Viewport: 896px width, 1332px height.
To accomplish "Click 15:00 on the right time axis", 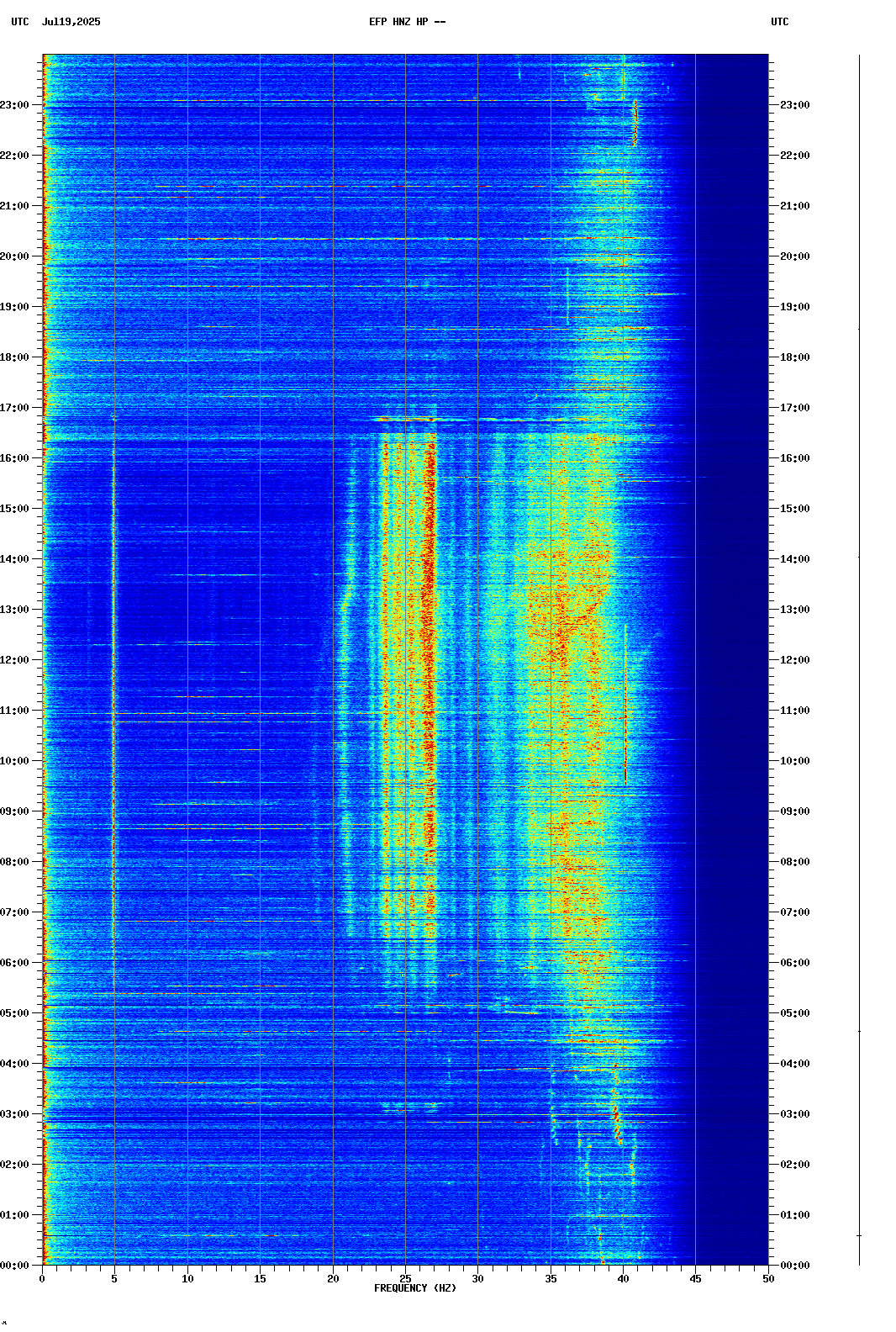I will coord(795,509).
